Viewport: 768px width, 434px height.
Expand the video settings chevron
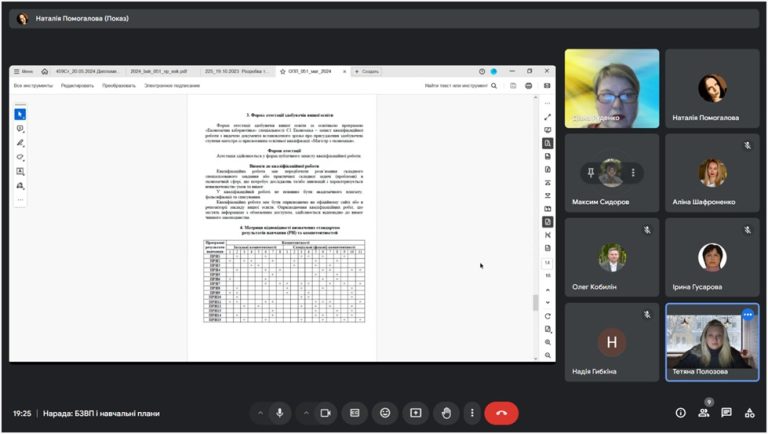pos(306,413)
